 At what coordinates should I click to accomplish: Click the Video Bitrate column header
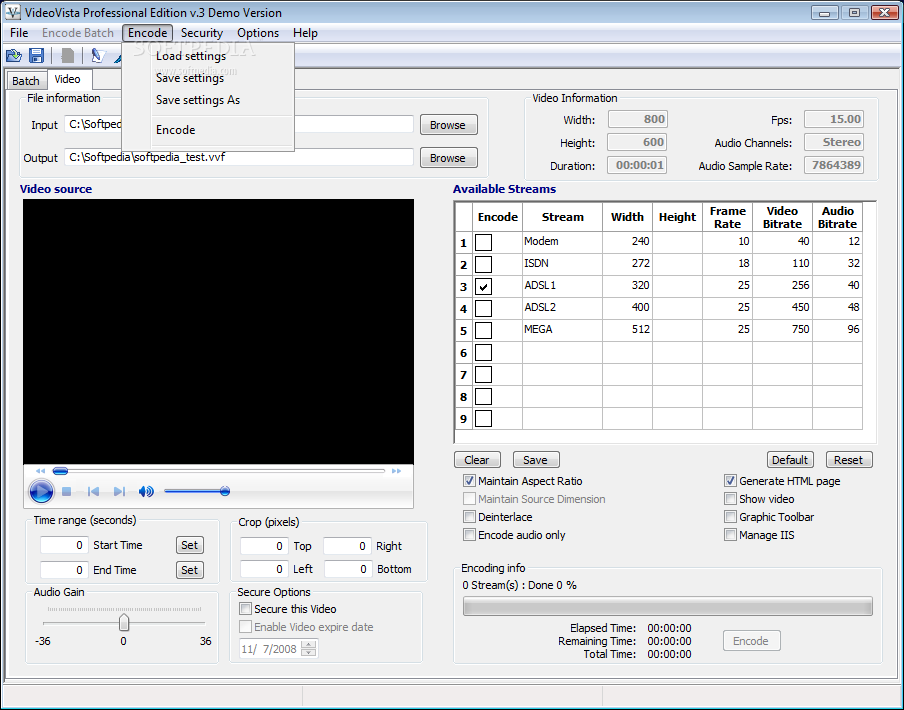point(782,217)
